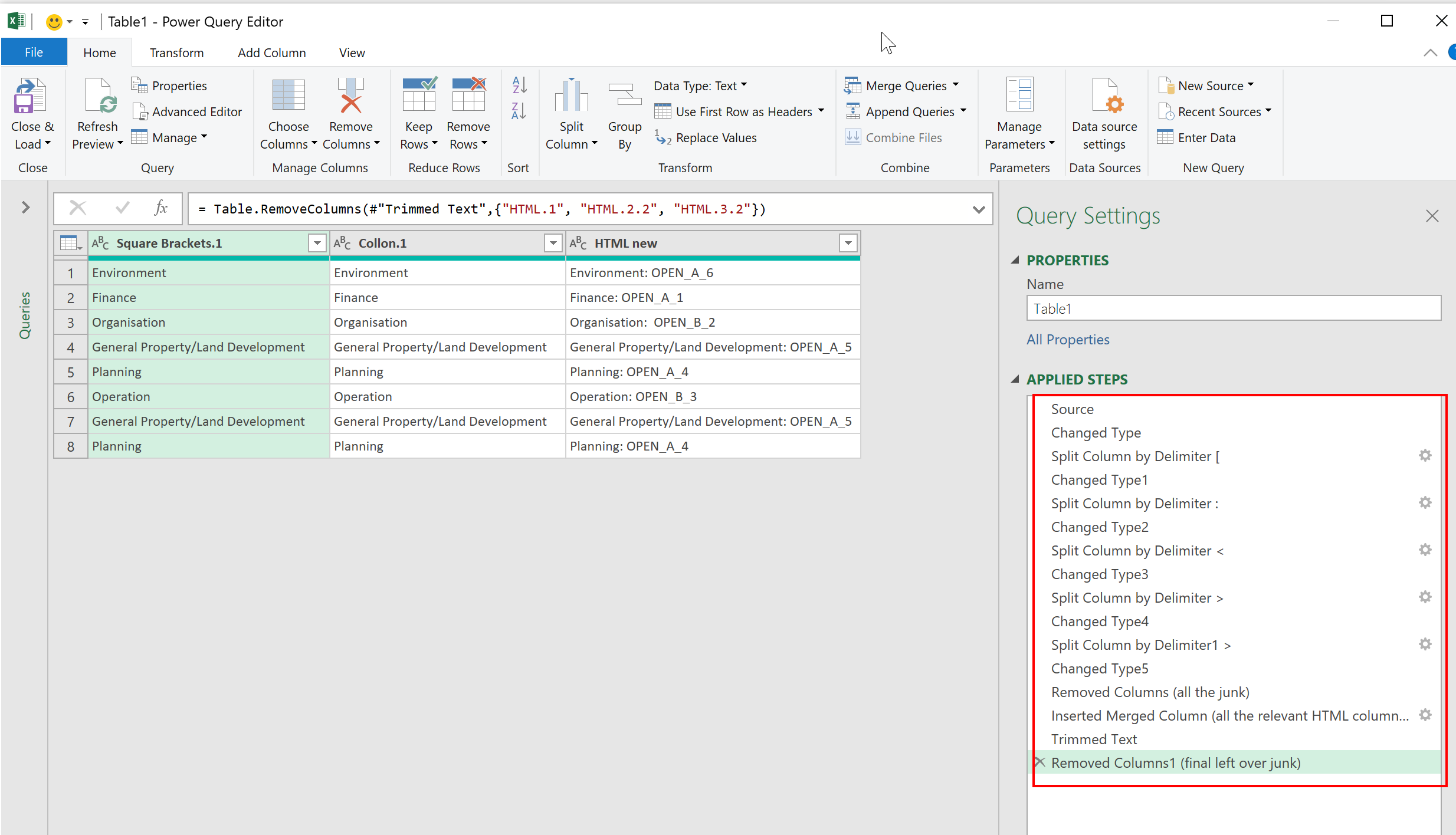Image resolution: width=1456 pixels, height=835 pixels.
Task: Select Close & Load
Action: (32, 112)
